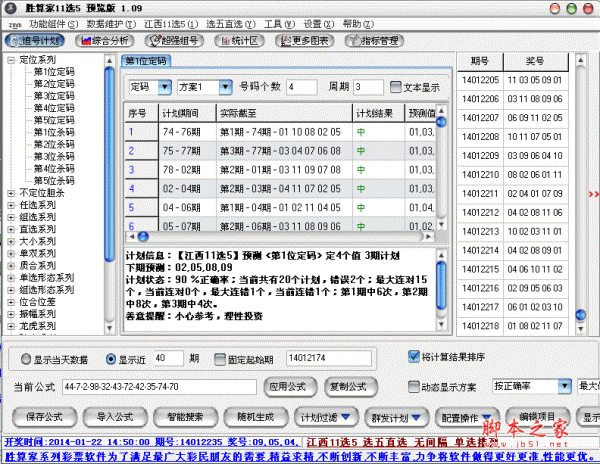Open 功能组件 menu
Image resolution: width=600 pixels, height=464 pixels.
(54, 24)
